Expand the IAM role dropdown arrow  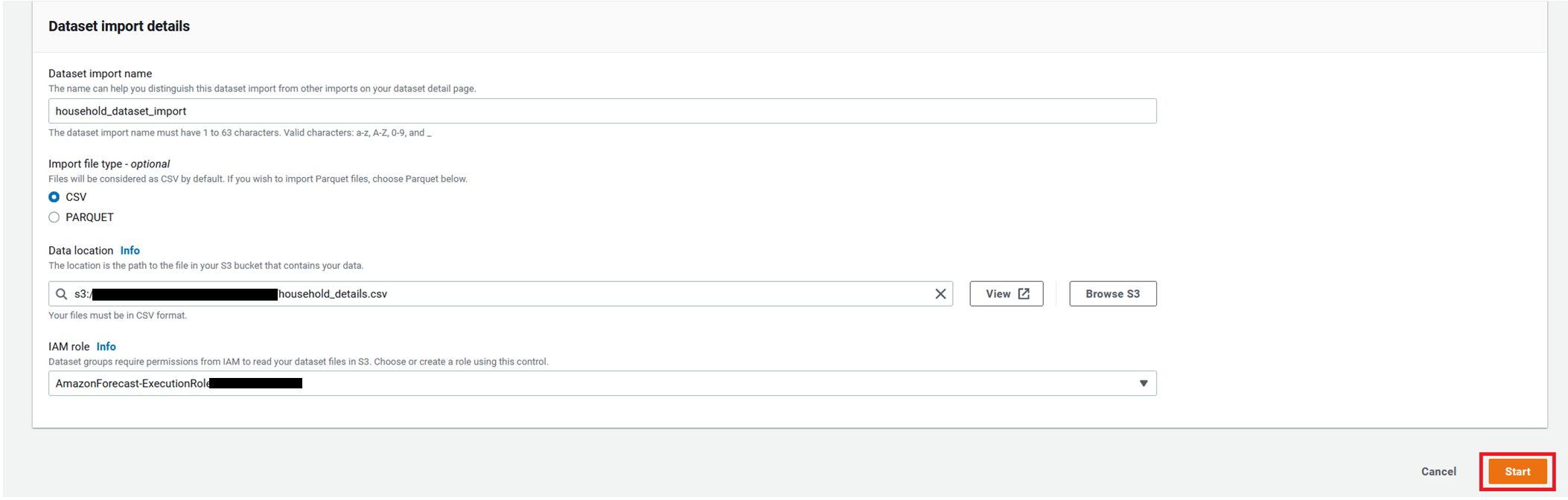coord(1144,383)
